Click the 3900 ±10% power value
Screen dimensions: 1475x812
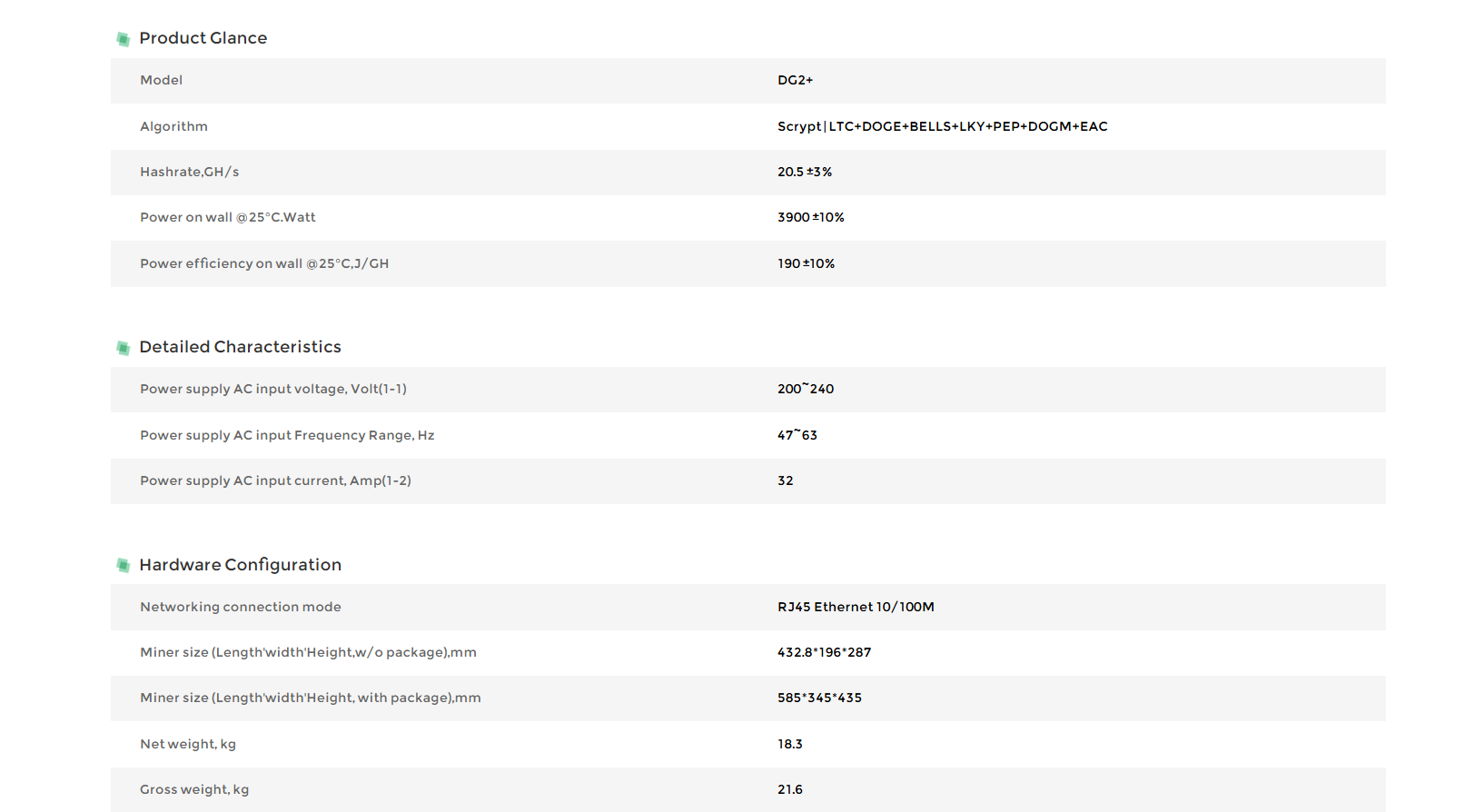click(x=810, y=217)
